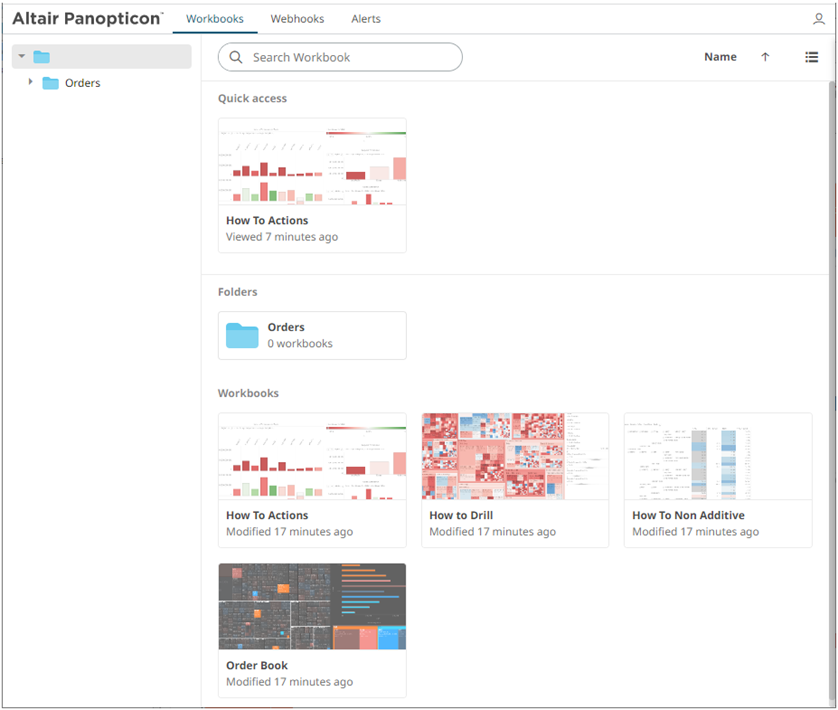This screenshot has width=838, height=710.
Task: Collapse the root folder in the tree
Action: pos(20,57)
